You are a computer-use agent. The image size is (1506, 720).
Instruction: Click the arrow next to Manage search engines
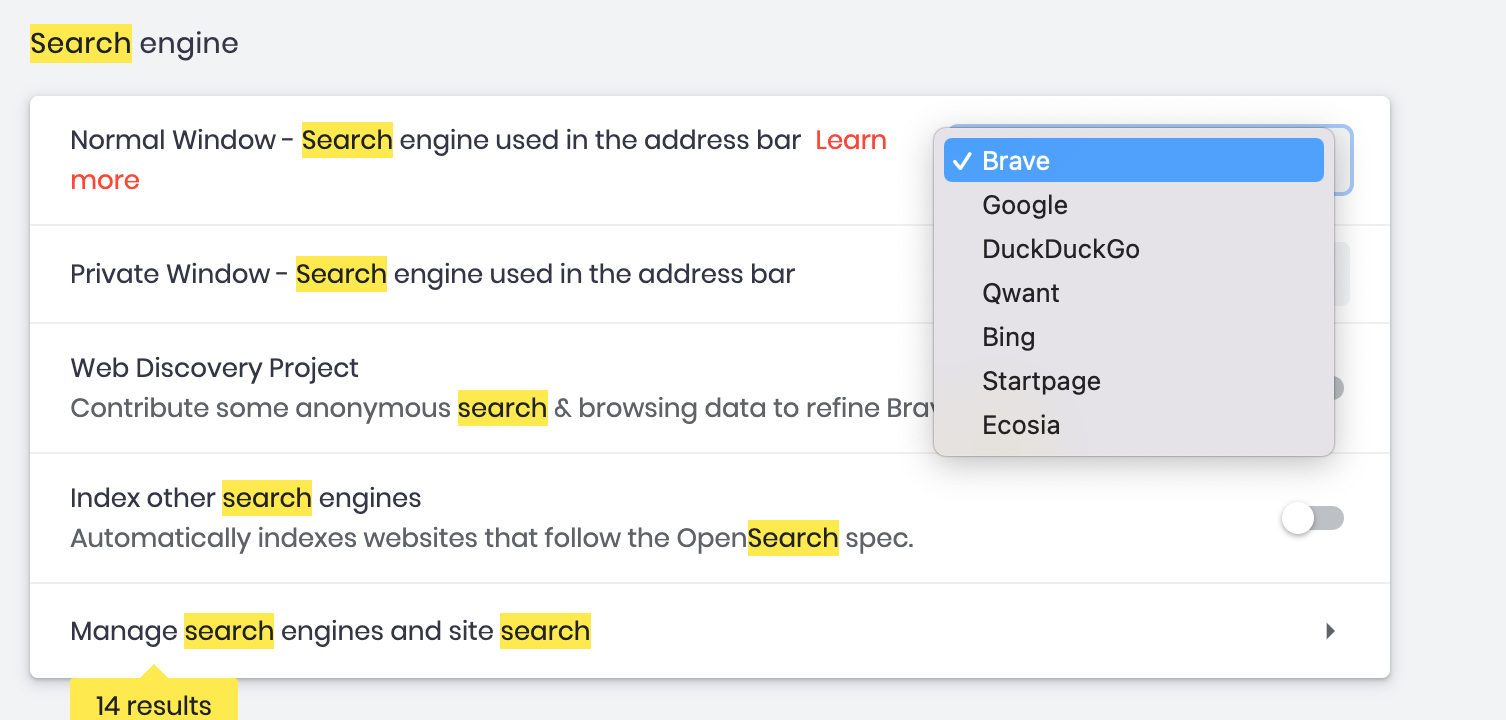(1331, 631)
